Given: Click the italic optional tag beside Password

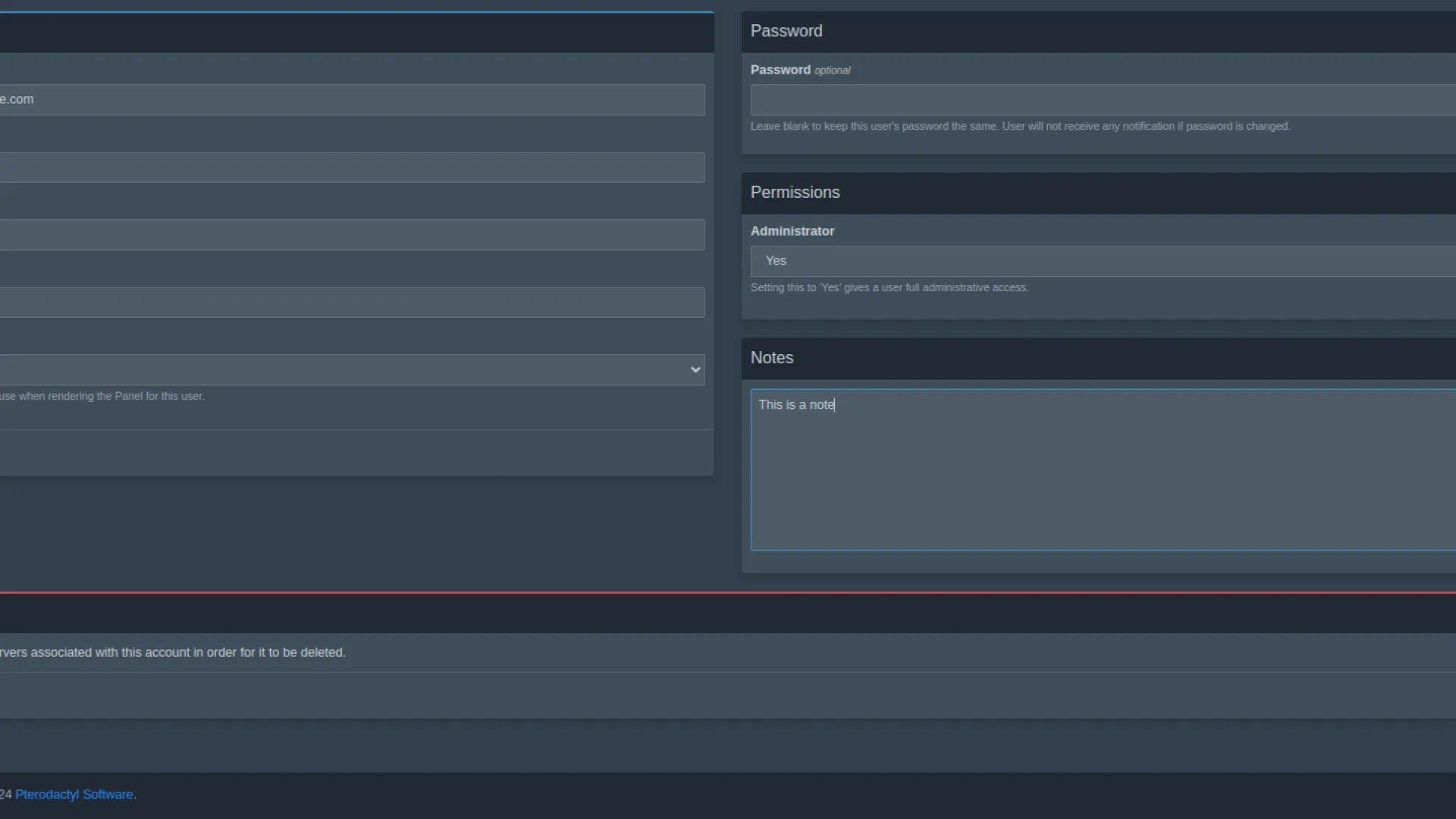Looking at the screenshot, I should coord(832,71).
